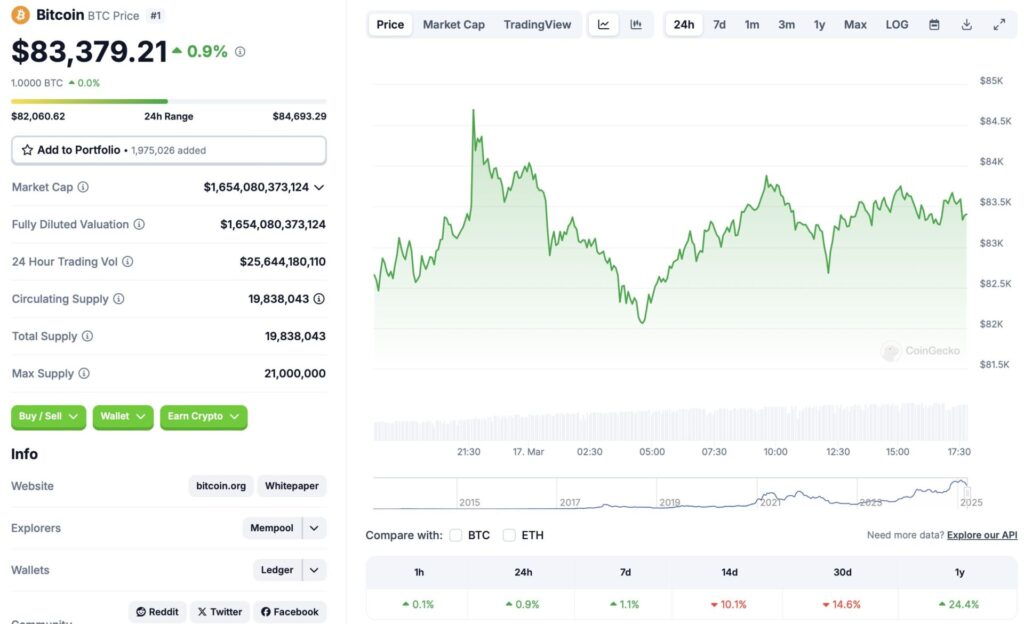Expand the chart to fullscreen
This screenshot has width=1024, height=624.
click(x=998, y=24)
